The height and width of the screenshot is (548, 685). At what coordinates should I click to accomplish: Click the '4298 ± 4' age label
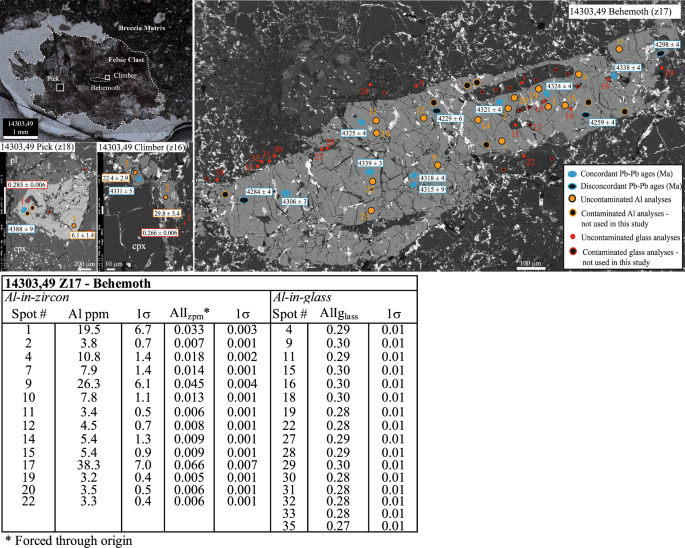click(667, 45)
